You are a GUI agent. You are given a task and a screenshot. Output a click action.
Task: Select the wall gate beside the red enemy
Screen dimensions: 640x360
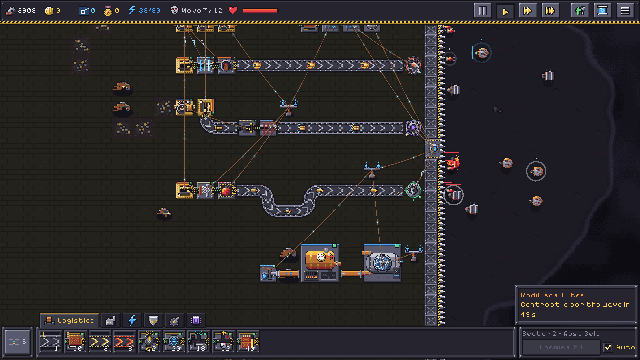(x=433, y=149)
